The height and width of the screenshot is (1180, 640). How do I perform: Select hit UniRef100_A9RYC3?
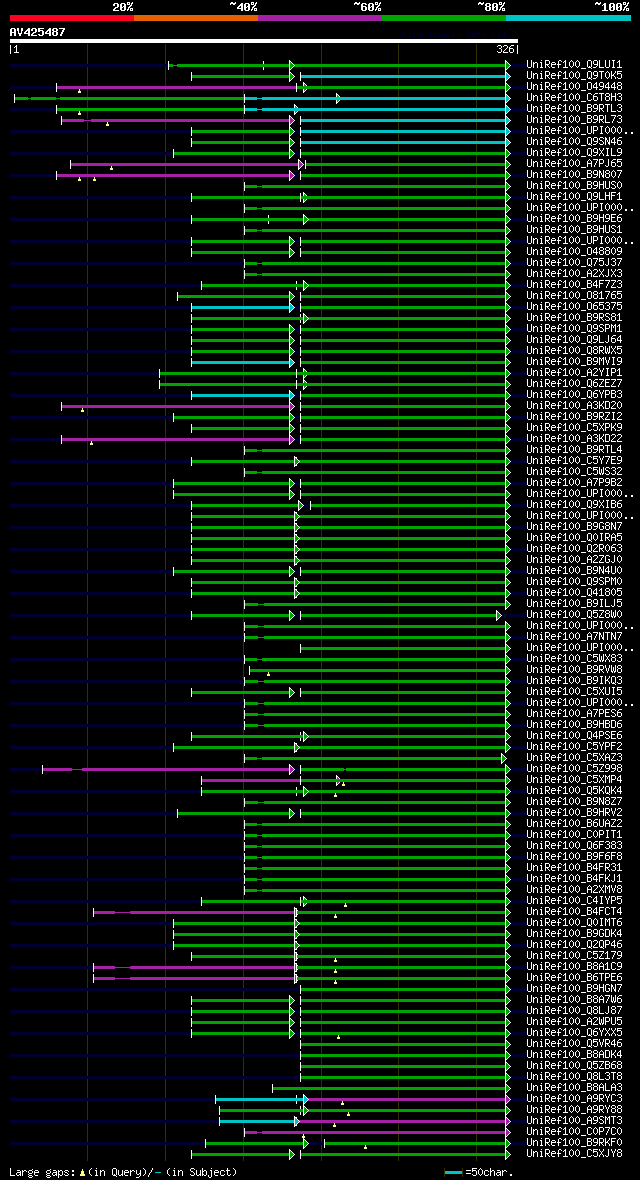click(574, 1099)
